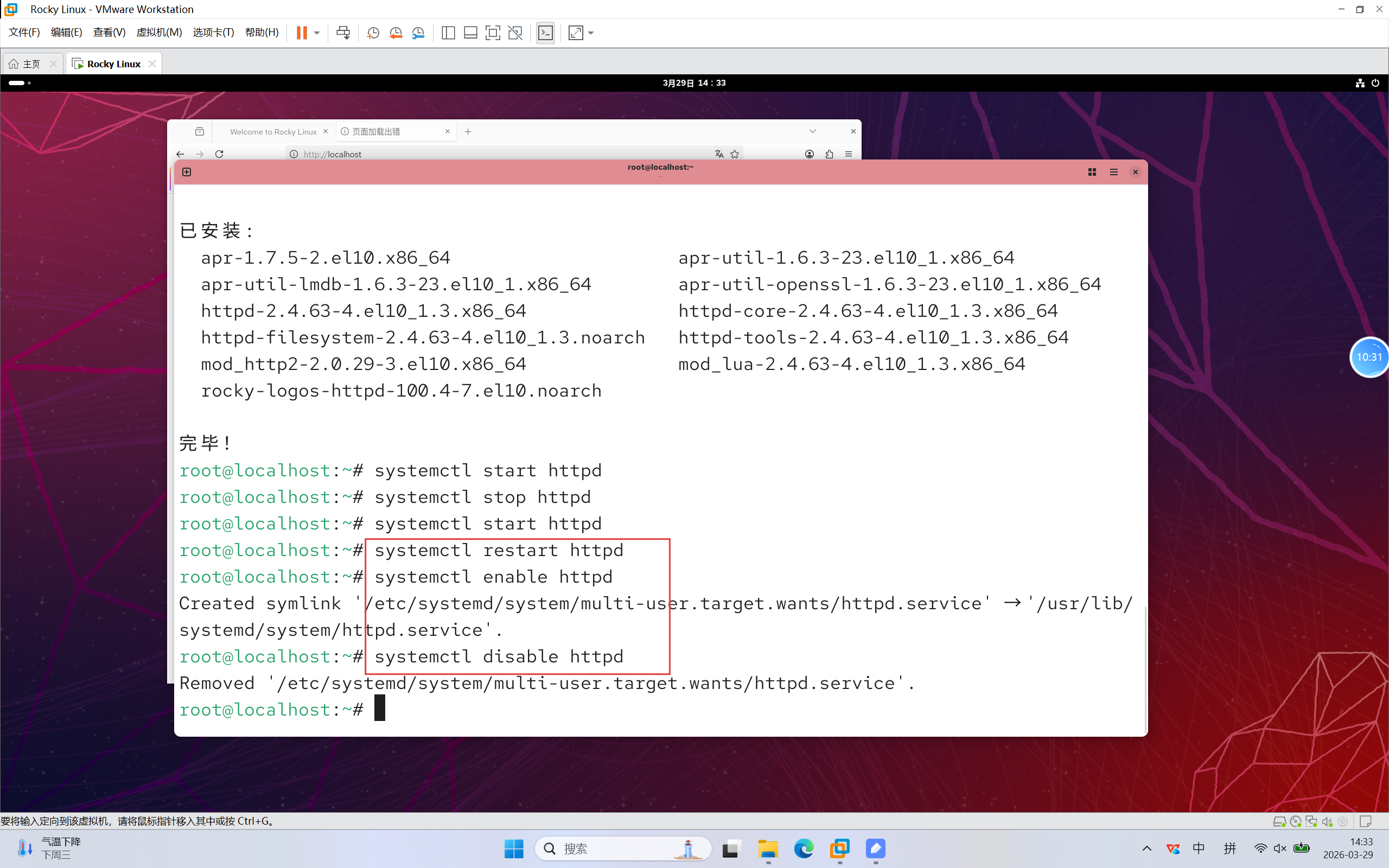Switch to the 主页 tab
The width and height of the screenshot is (1389, 868).
(26, 63)
